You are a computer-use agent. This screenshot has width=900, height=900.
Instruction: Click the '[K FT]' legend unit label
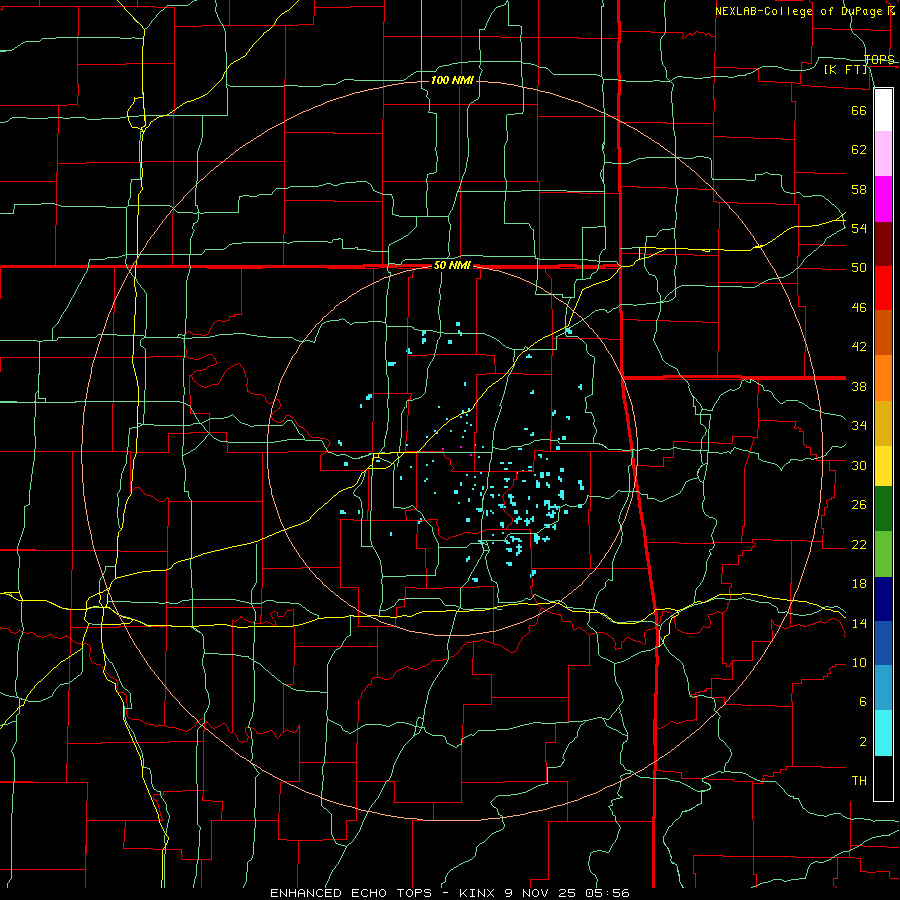[x=845, y=69]
